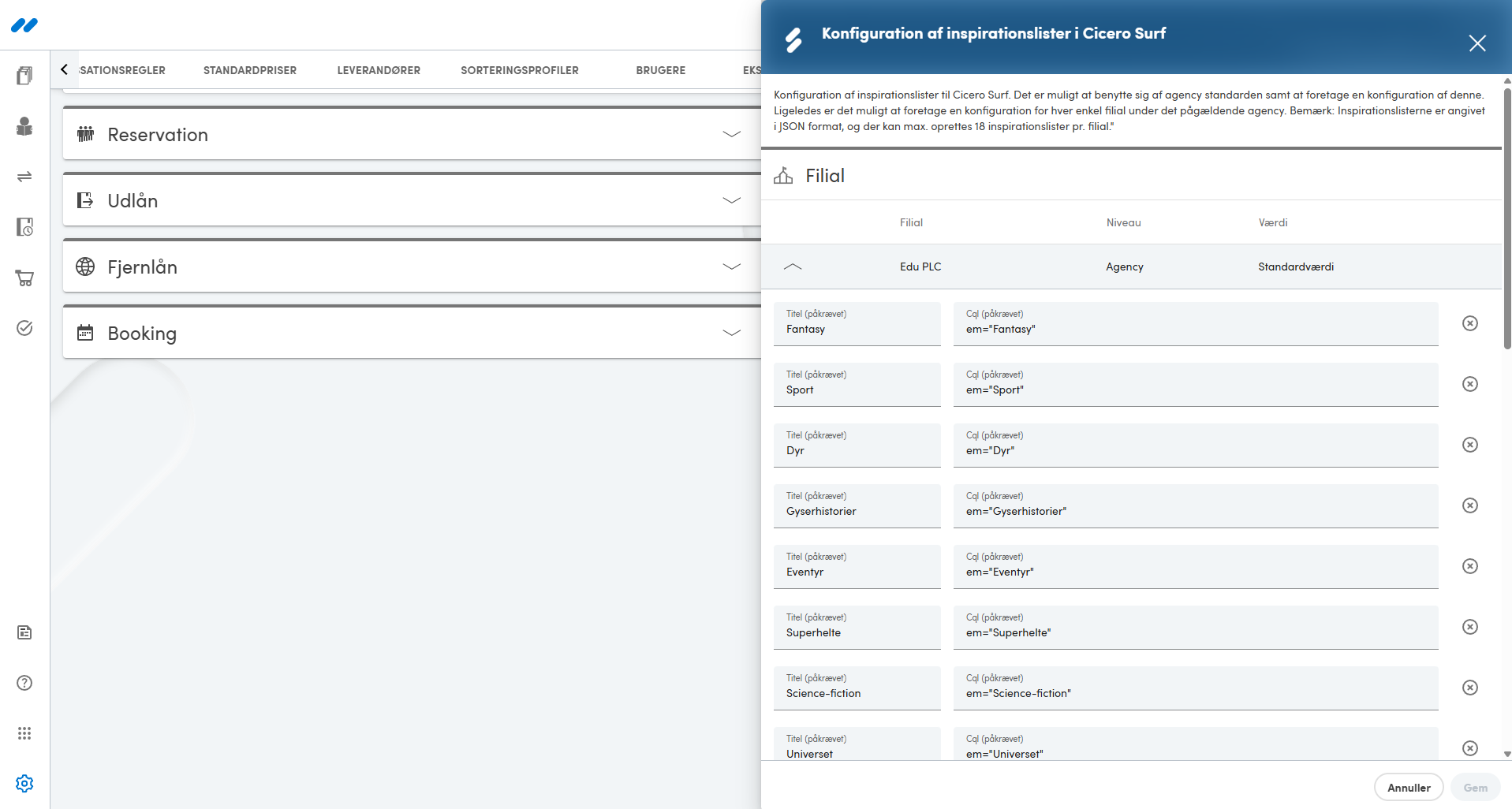
Task: Open the materials icon in left sidebar
Action: tap(24, 76)
